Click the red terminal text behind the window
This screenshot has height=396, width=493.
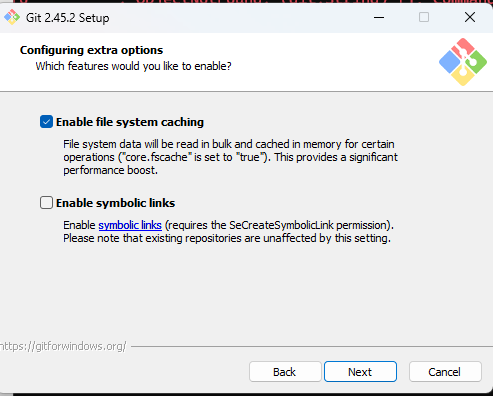tap(247, 1)
